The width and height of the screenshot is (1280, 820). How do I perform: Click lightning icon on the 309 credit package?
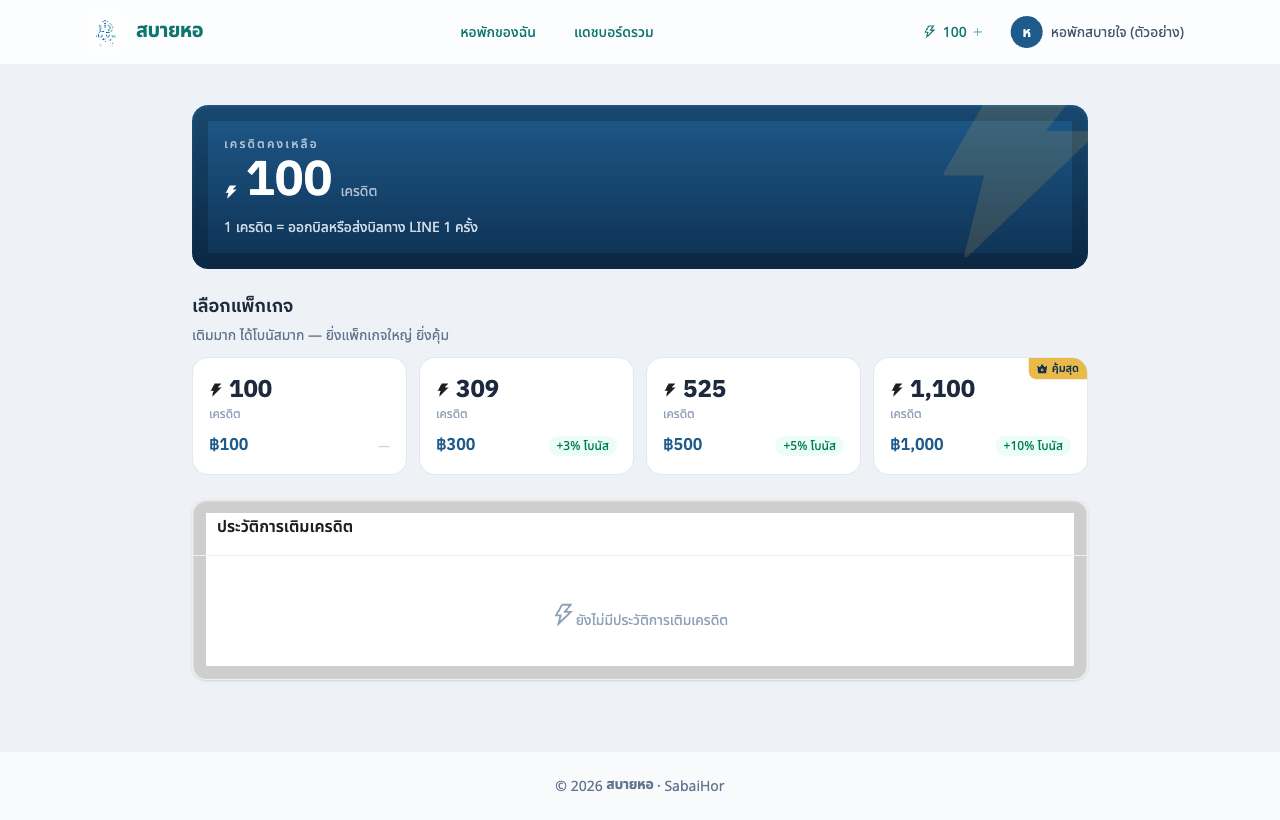[443, 390]
